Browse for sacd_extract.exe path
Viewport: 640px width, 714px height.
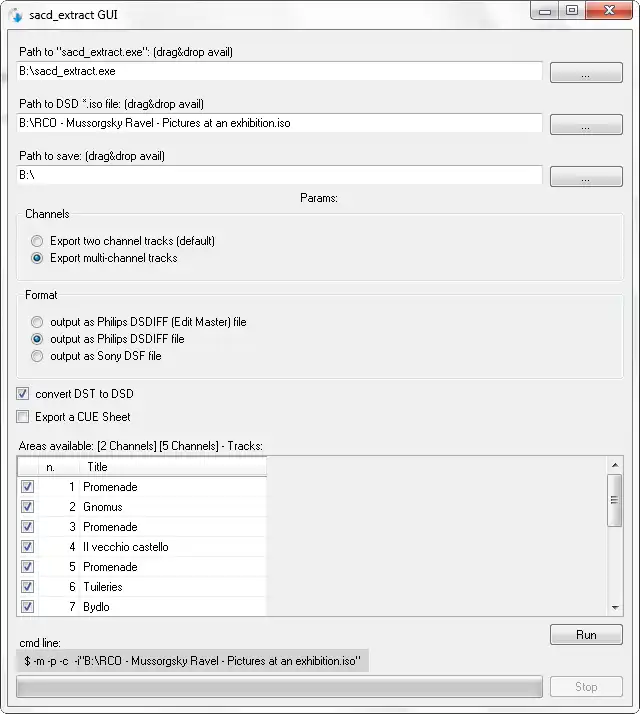[x=585, y=73]
